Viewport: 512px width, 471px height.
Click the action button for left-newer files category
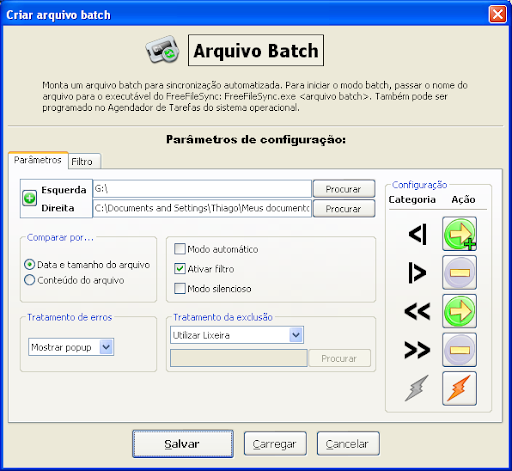click(459, 311)
